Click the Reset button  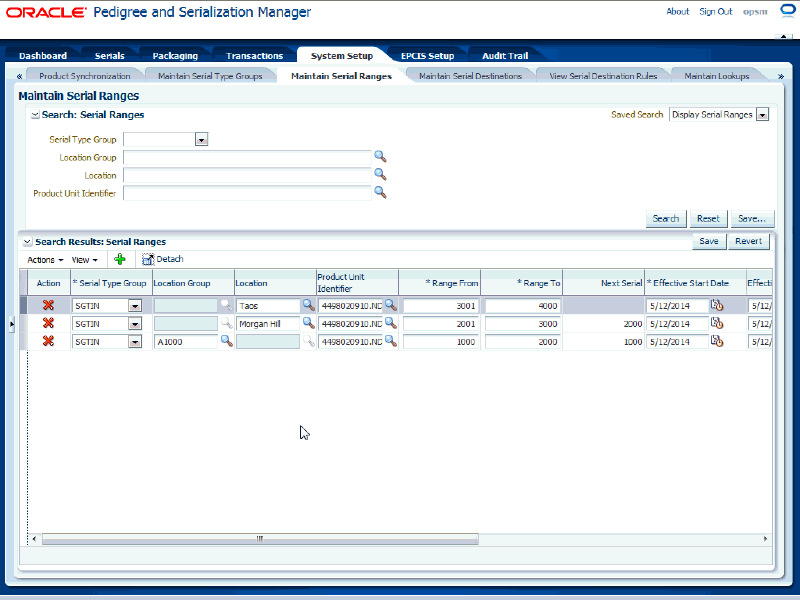pyautogui.click(x=708, y=218)
